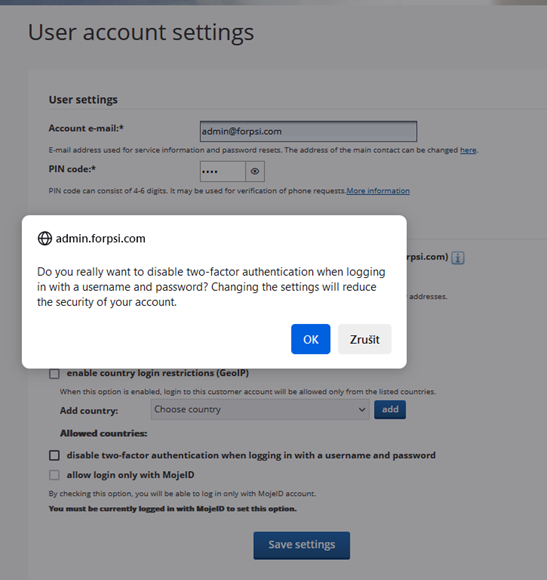Focus the Account e-mail input field
547x580 pixels.
(308, 131)
